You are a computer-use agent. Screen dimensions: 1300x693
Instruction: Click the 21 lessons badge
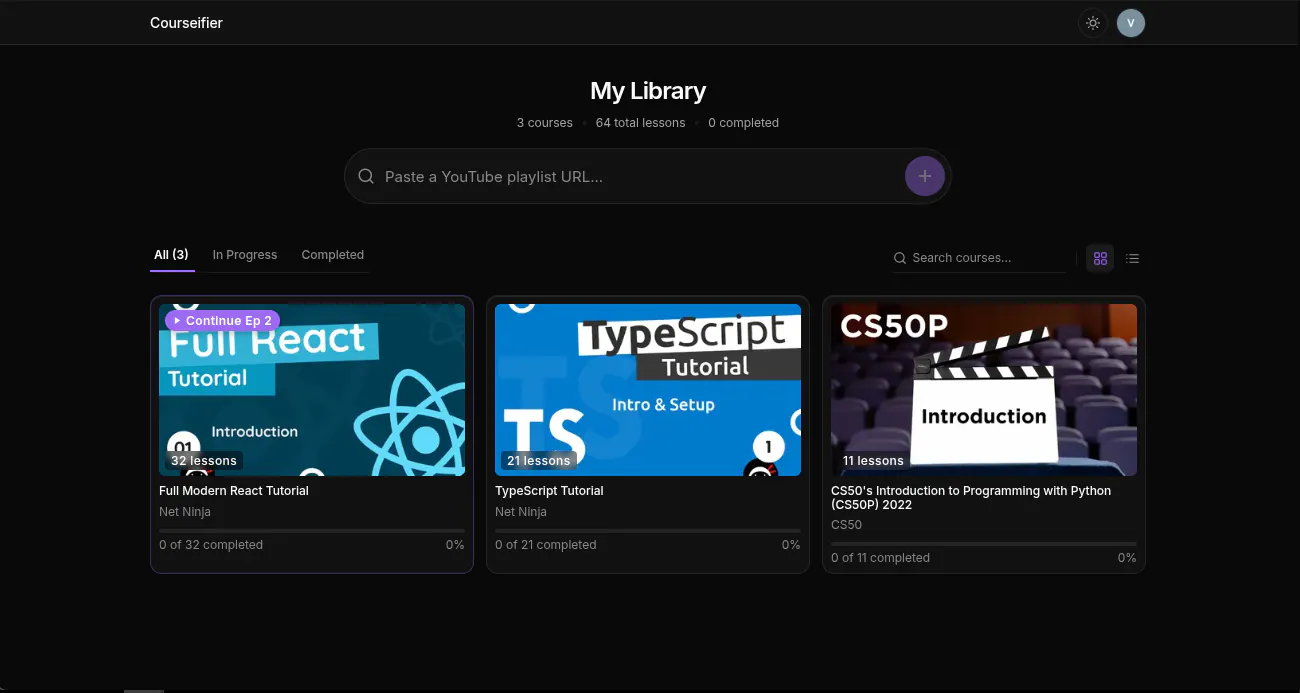(538, 461)
